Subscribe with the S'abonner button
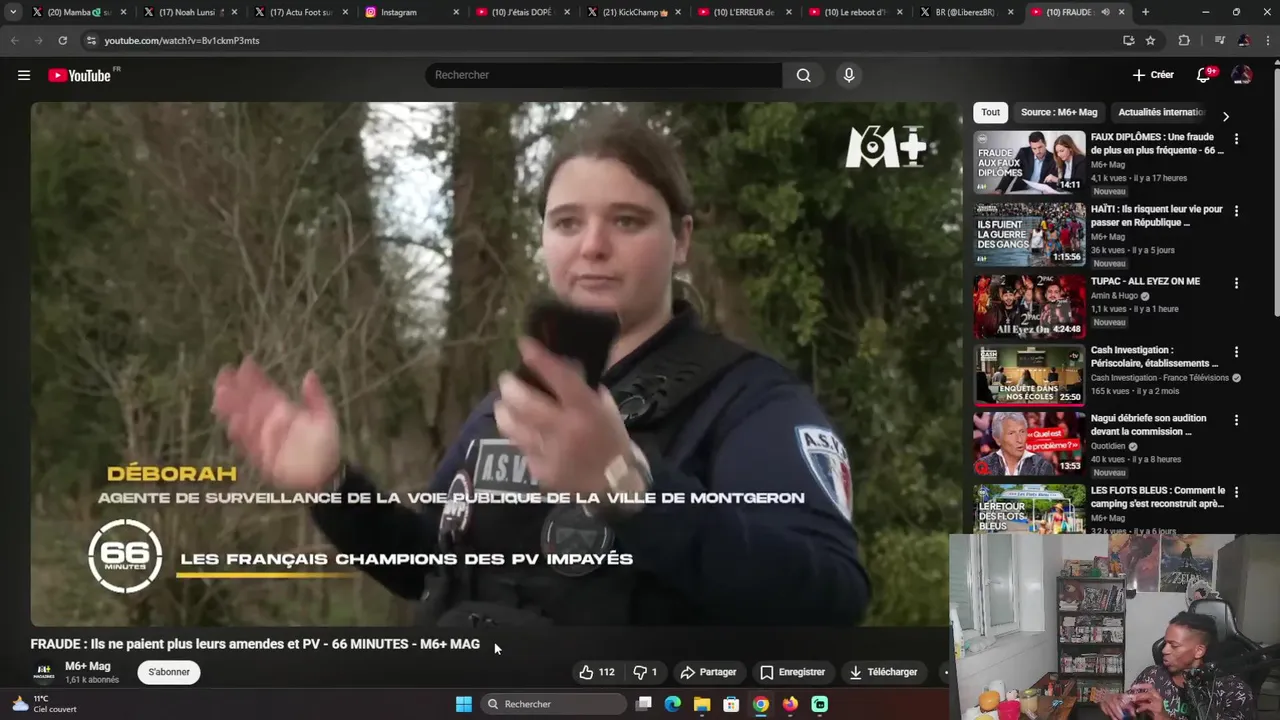 coord(169,672)
